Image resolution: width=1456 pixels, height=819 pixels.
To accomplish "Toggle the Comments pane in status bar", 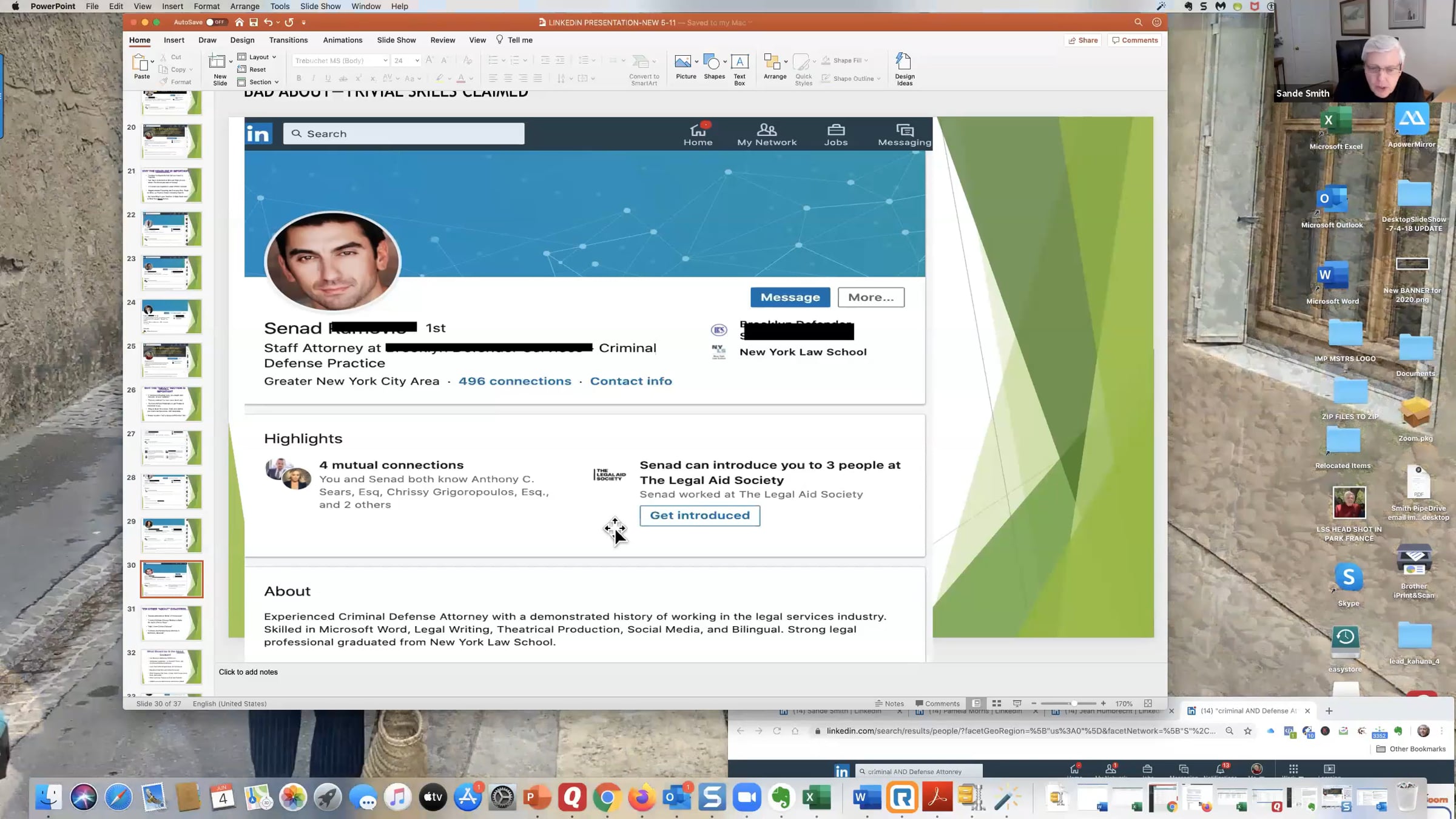I will tap(937, 704).
